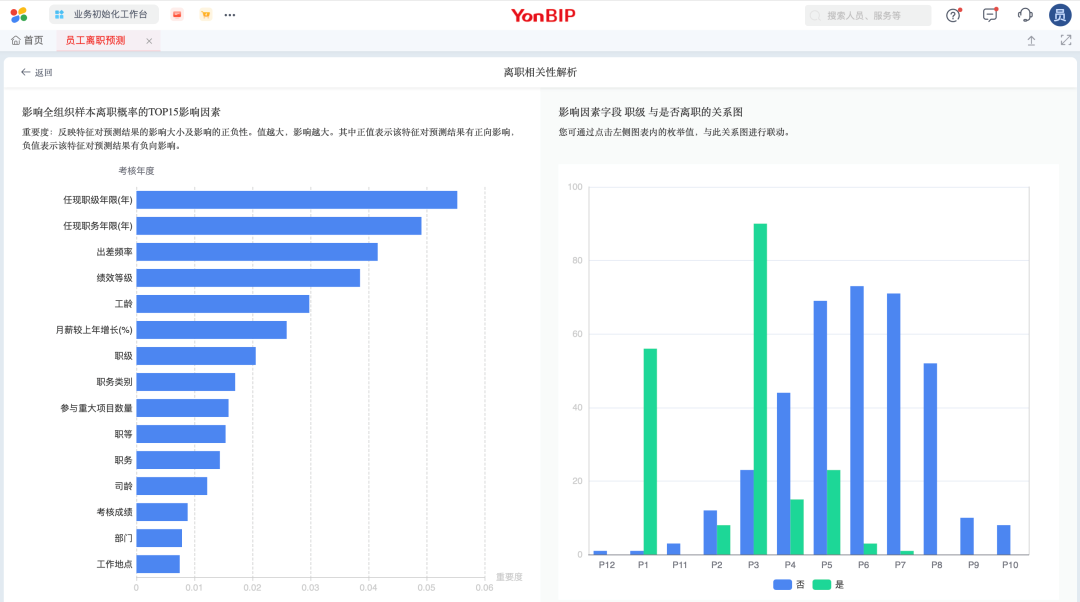The width and height of the screenshot is (1080, 602).
Task: Select the 月薪较上年增长(%) bar
Action: click(x=211, y=330)
